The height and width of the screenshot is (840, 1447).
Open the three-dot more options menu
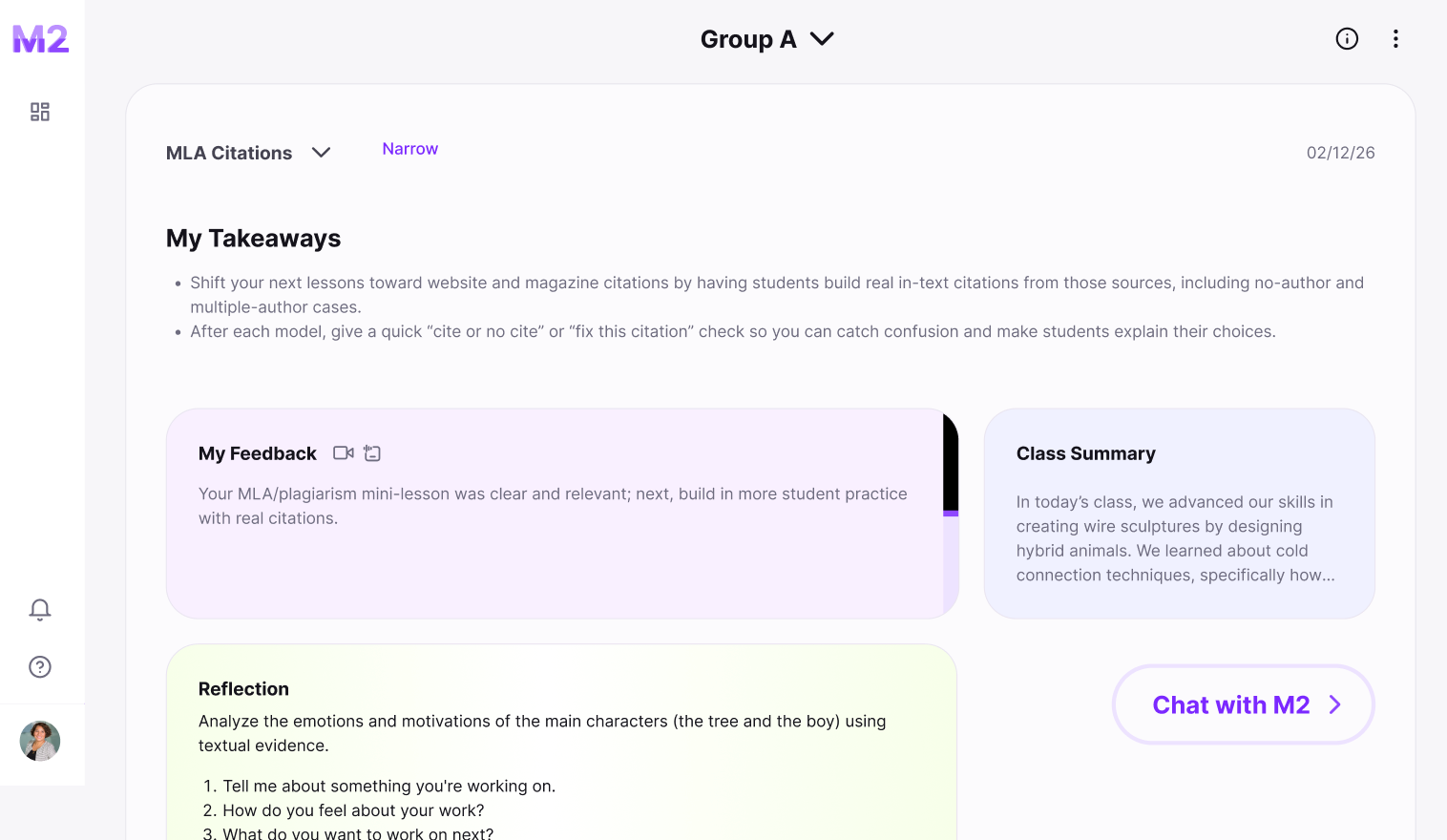pyautogui.click(x=1395, y=39)
